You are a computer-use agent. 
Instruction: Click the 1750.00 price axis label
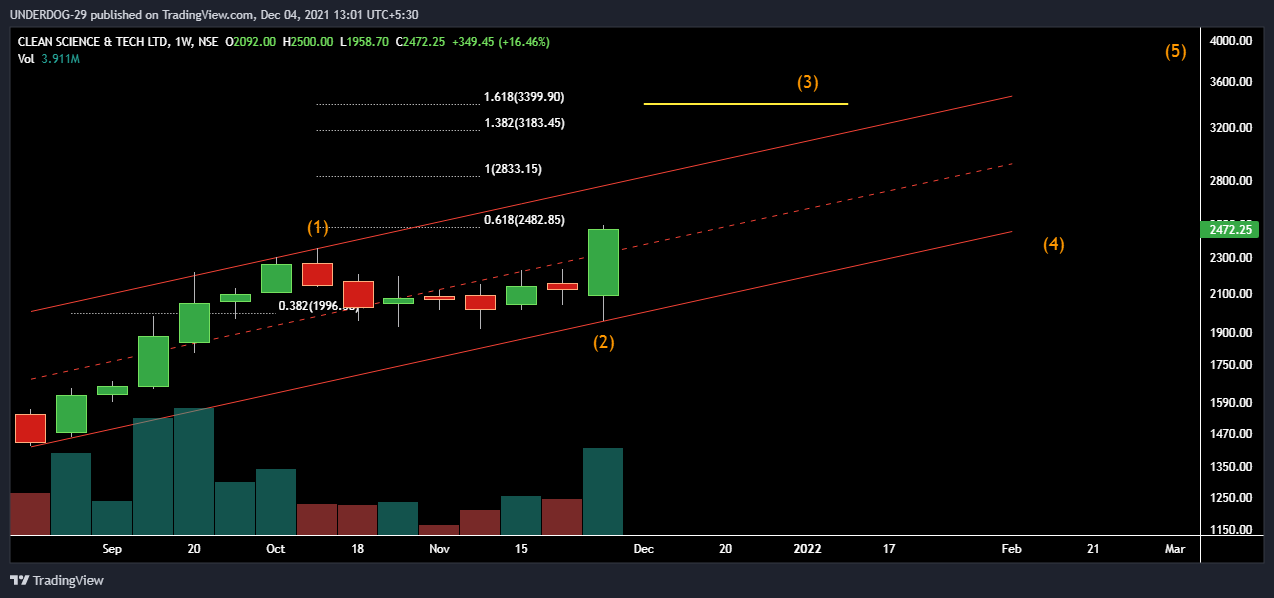point(1231,366)
